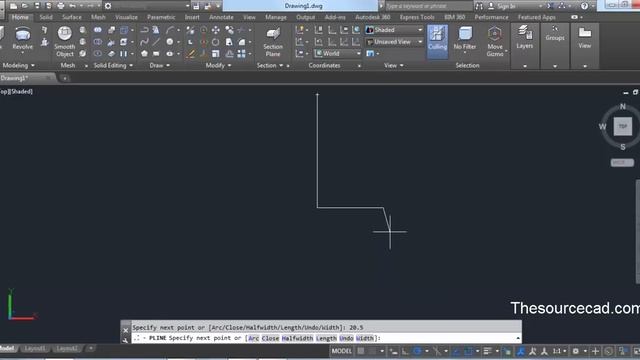Viewport: 640px width, 360px height.
Task: Switch to the Layout1 tab
Action: tap(35, 349)
